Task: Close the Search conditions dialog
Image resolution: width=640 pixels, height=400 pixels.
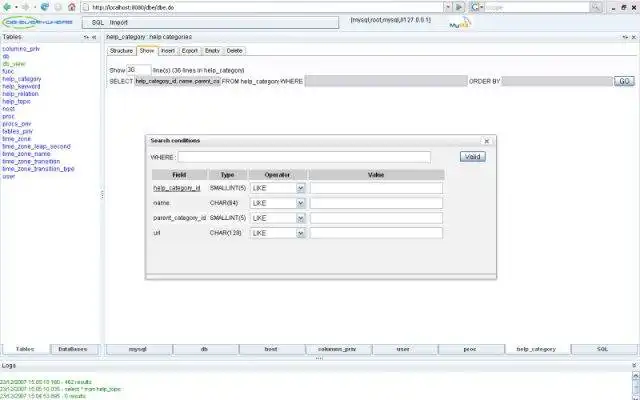Action: pyautogui.click(x=487, y=141)
